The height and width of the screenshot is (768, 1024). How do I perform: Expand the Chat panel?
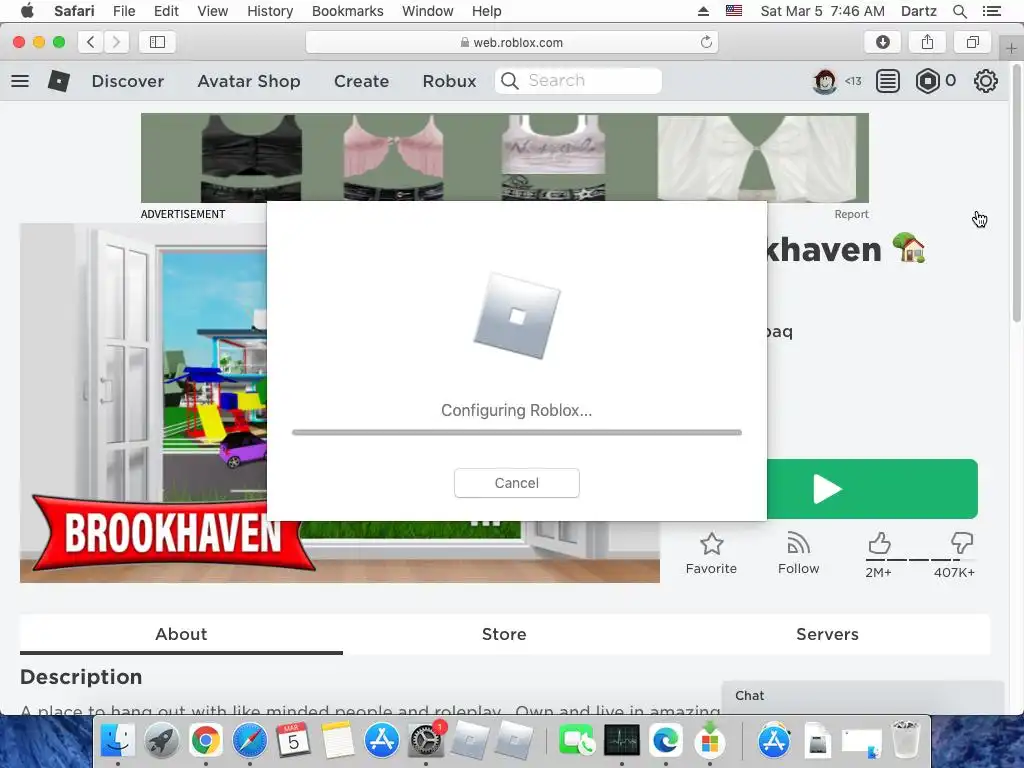pyautogui.click(x=862, y=696)
